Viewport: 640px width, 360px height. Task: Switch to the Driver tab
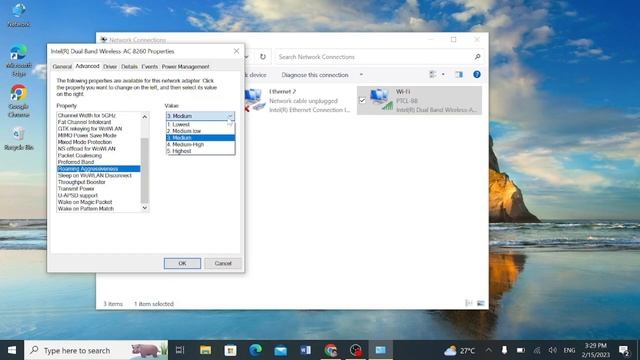click(110, 67)
